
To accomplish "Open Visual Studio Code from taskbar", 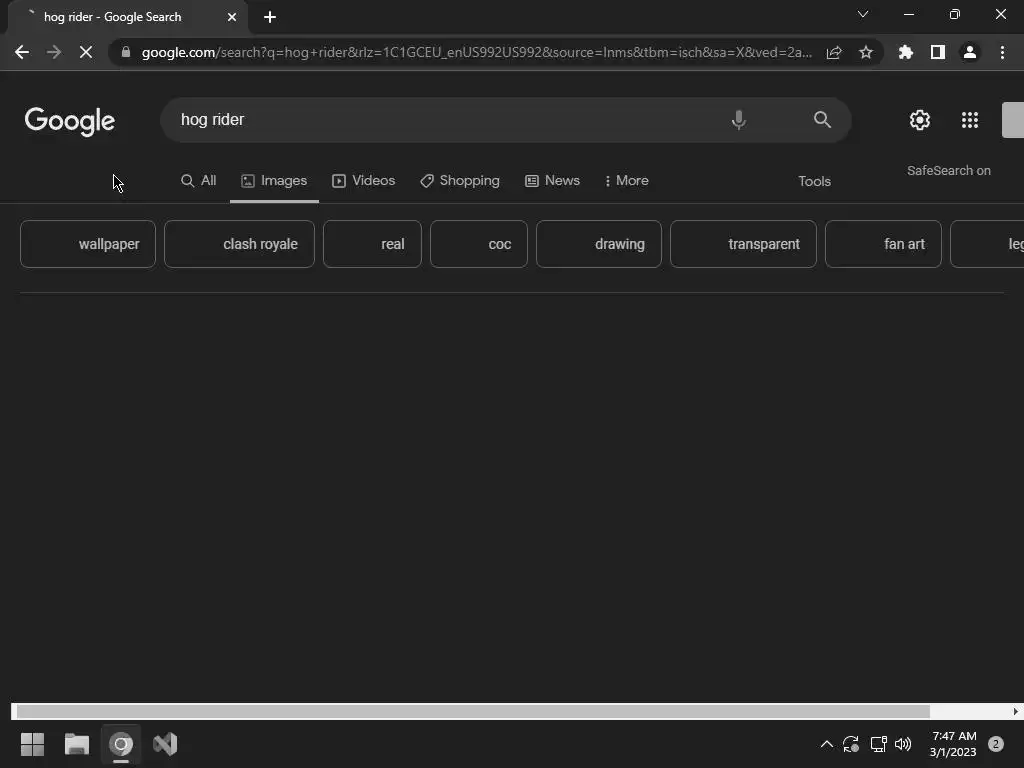I will (x=165, y=744).
